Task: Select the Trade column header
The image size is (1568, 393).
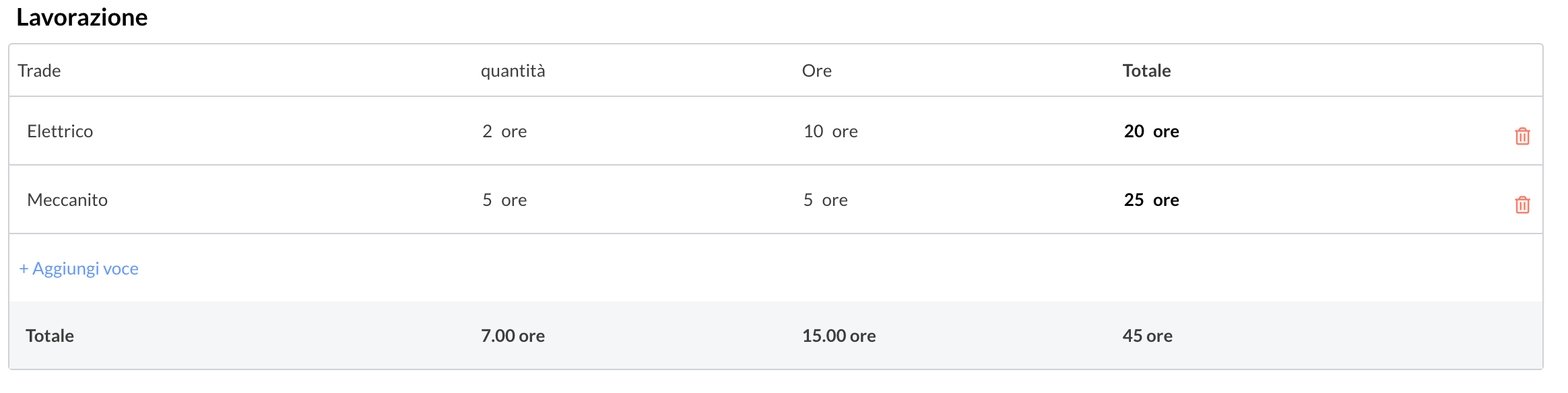Action: tap(39, 71)
